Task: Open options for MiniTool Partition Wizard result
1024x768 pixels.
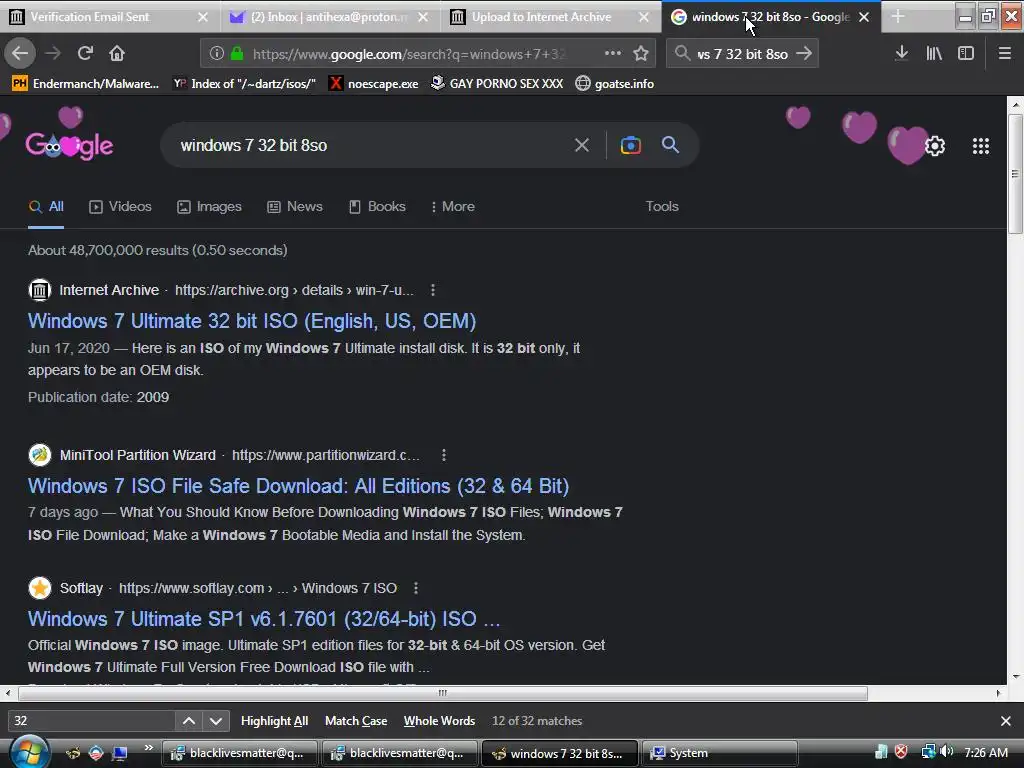Action: pyautogui.click(x=444, y=455)
